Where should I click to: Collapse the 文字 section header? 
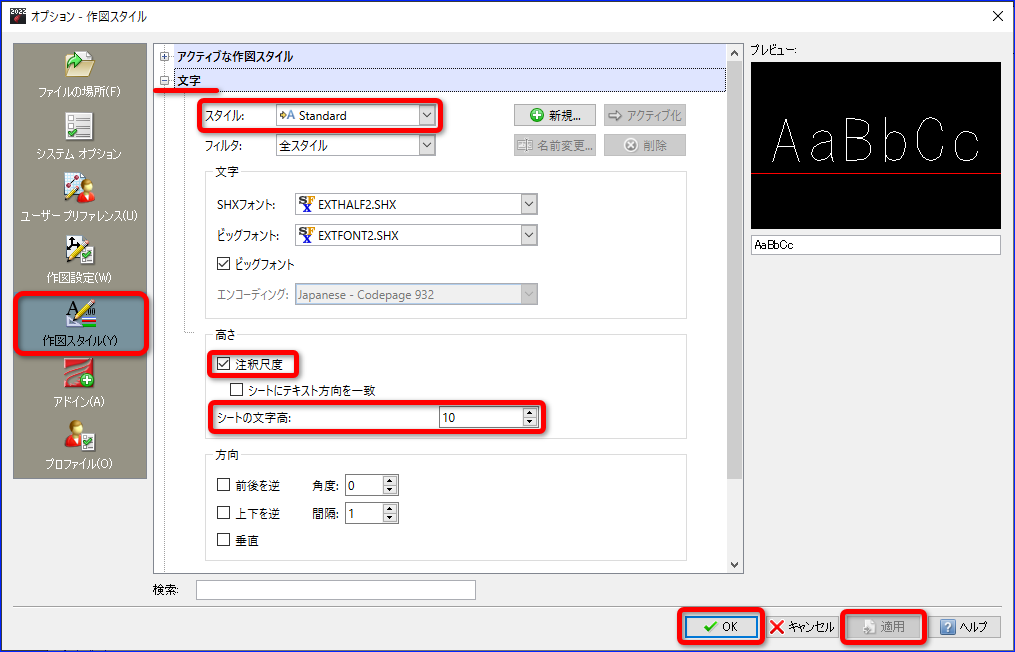tap(165, 80)
